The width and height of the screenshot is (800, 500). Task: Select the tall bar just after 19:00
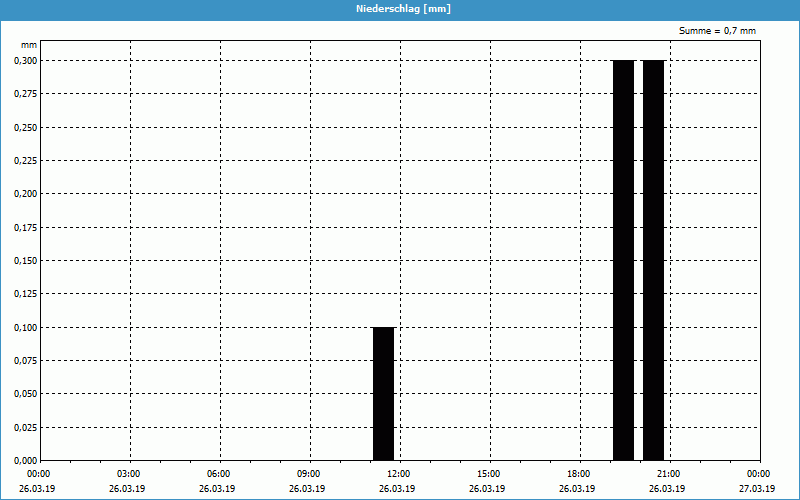[x=623, y=260]
